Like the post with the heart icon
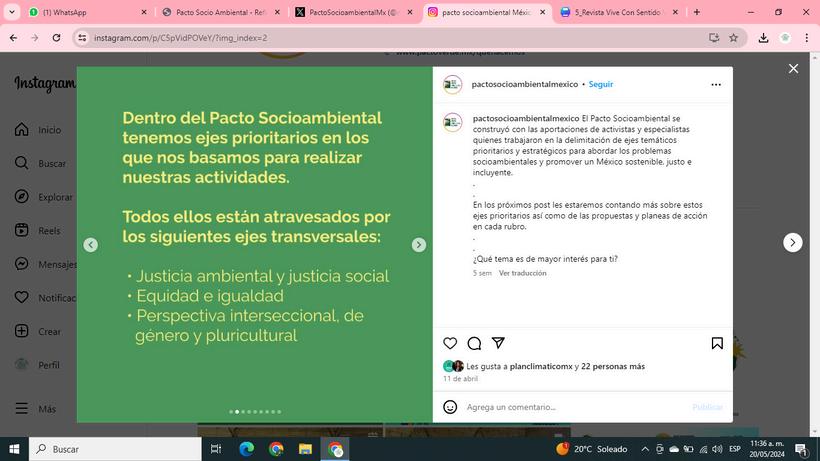Screen dimensions: 820x461 click(450, 343)
